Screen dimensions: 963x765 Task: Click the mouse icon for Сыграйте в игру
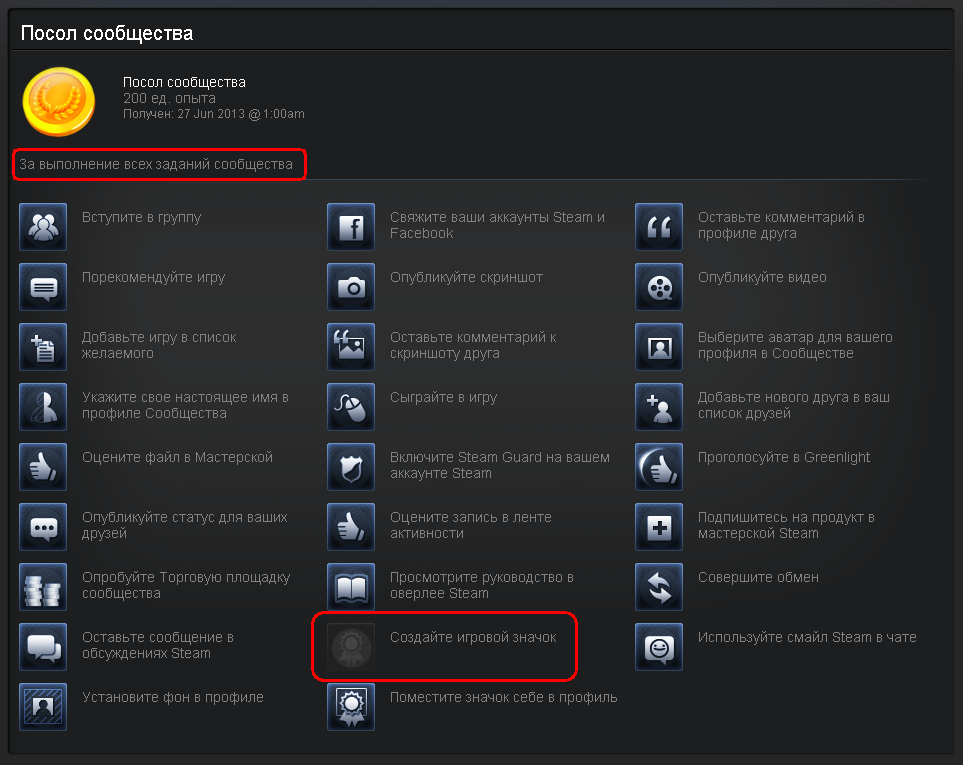click(351, 407)
